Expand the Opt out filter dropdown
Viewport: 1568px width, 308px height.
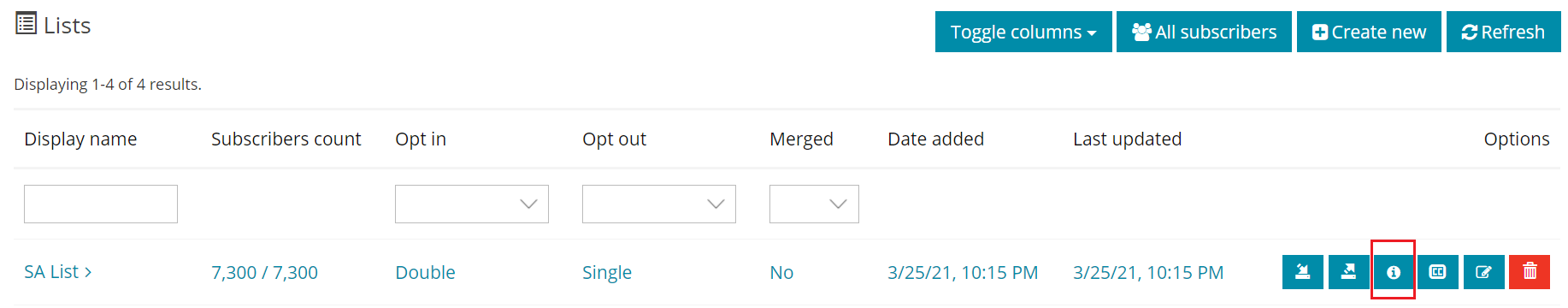659,204
